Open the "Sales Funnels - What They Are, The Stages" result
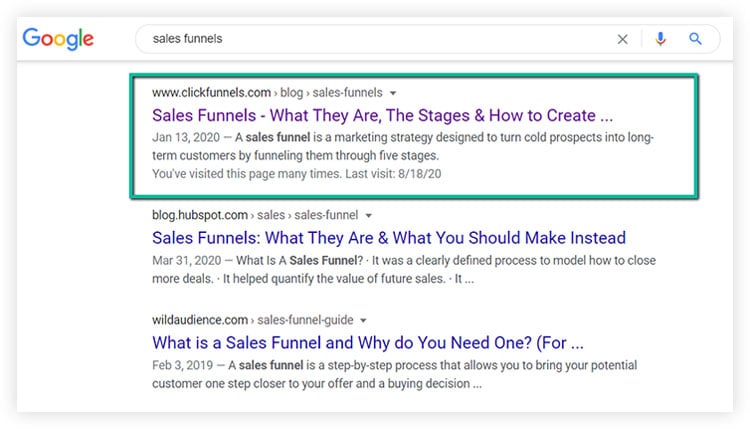The image size is (750, 429). (x=382, y=115)
